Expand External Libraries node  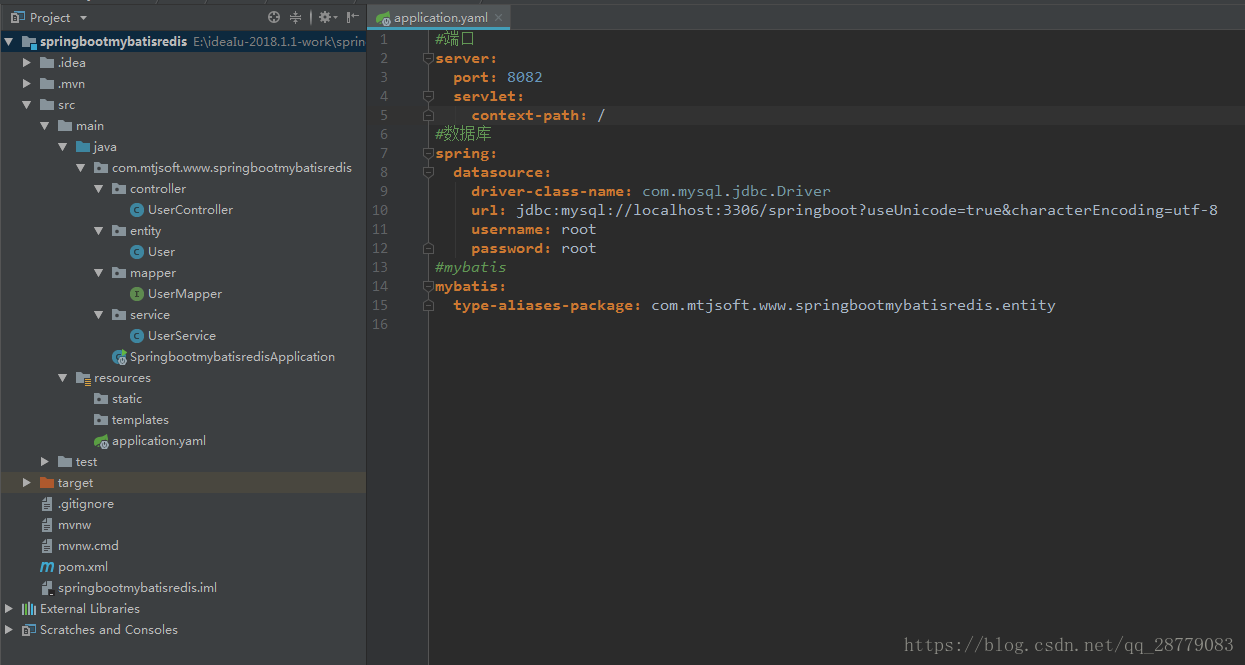point(9,609)
